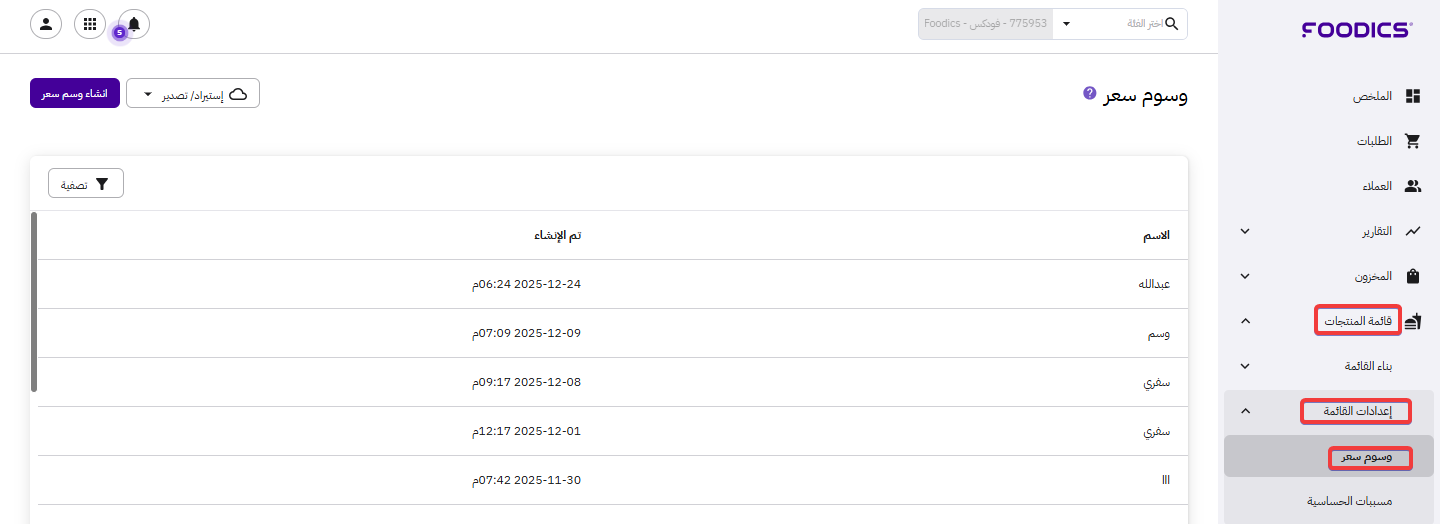This screenshot has width=1440, height=524.
Task: Click the user profile icon
Action: 46,24
